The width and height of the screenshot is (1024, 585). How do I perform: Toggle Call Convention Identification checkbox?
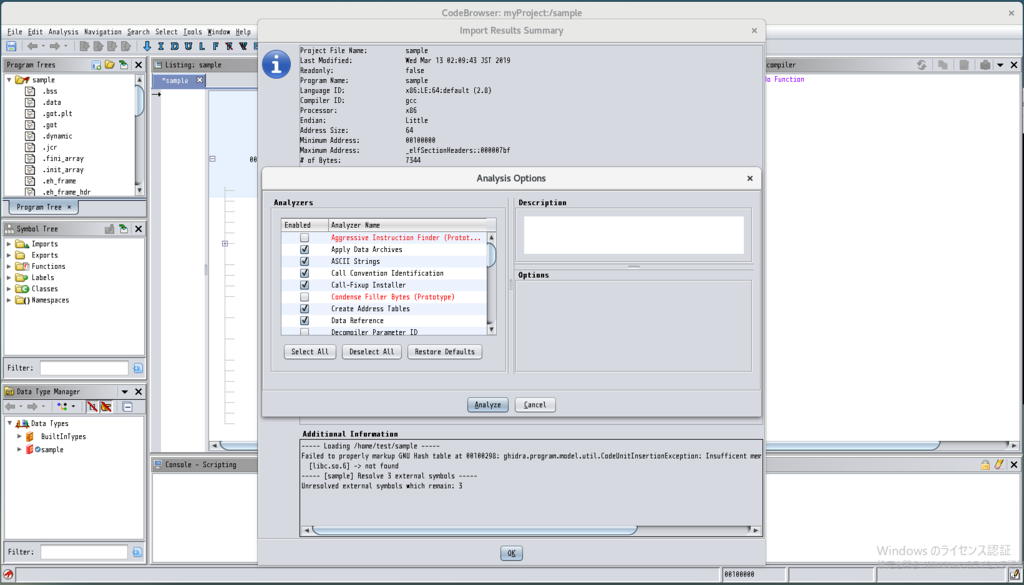304,273
